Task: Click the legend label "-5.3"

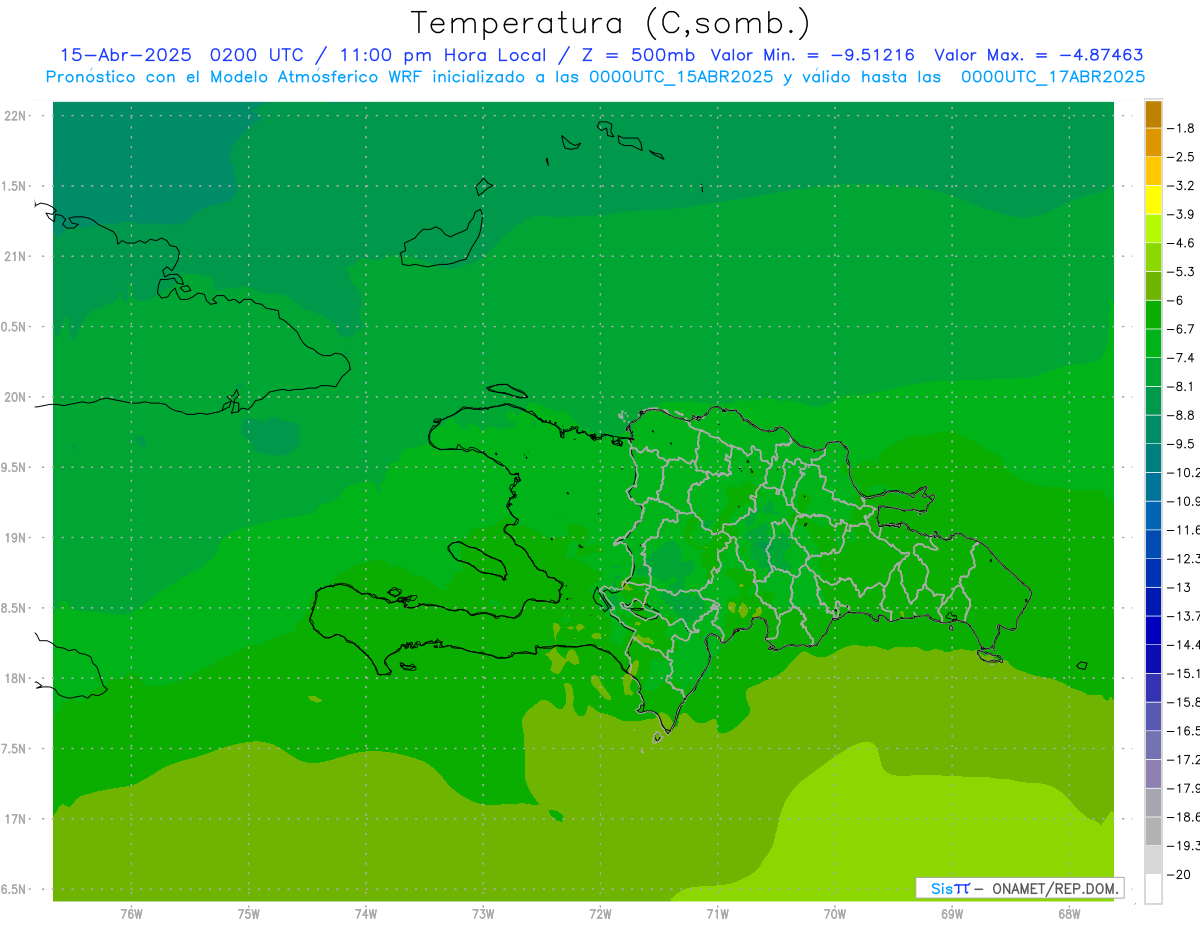Action: [1181, 271]
